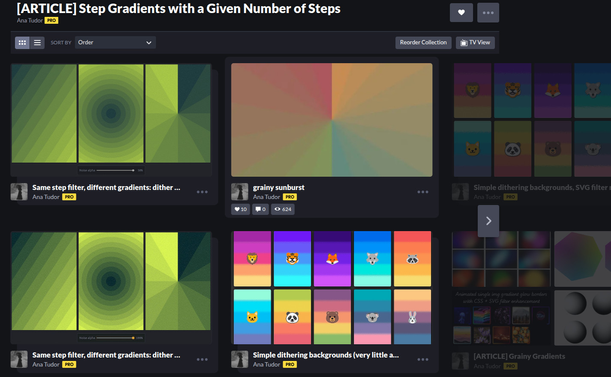
Task: Go to next page with right chevron
Action: (488, 221)
